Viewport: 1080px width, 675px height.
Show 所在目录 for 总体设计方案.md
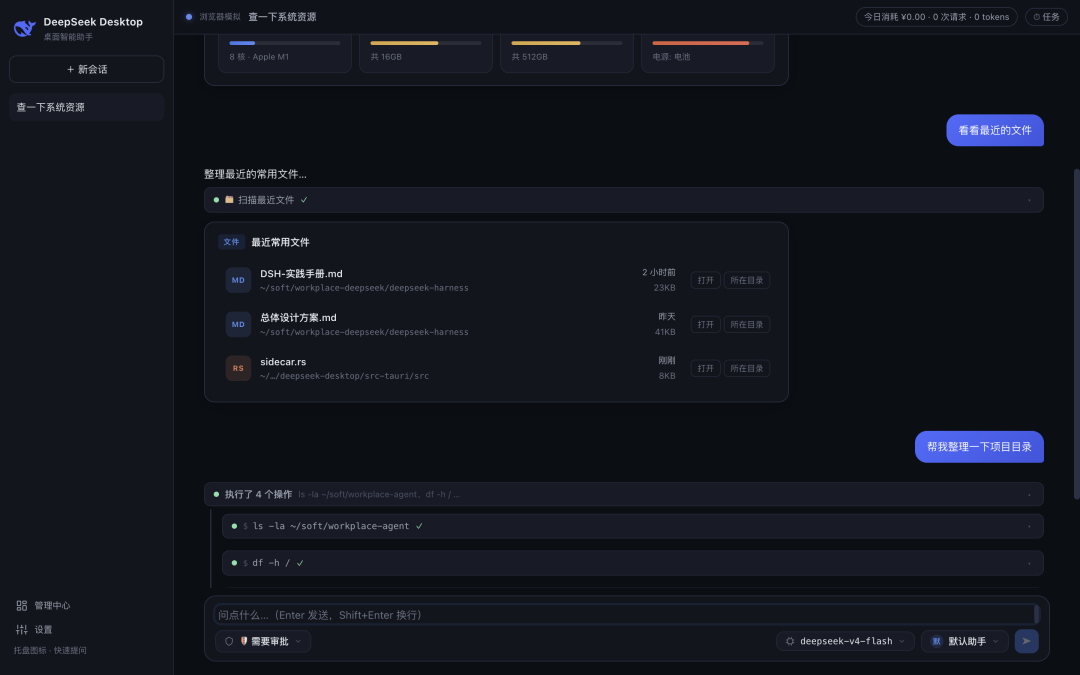[x=747, y=324]
